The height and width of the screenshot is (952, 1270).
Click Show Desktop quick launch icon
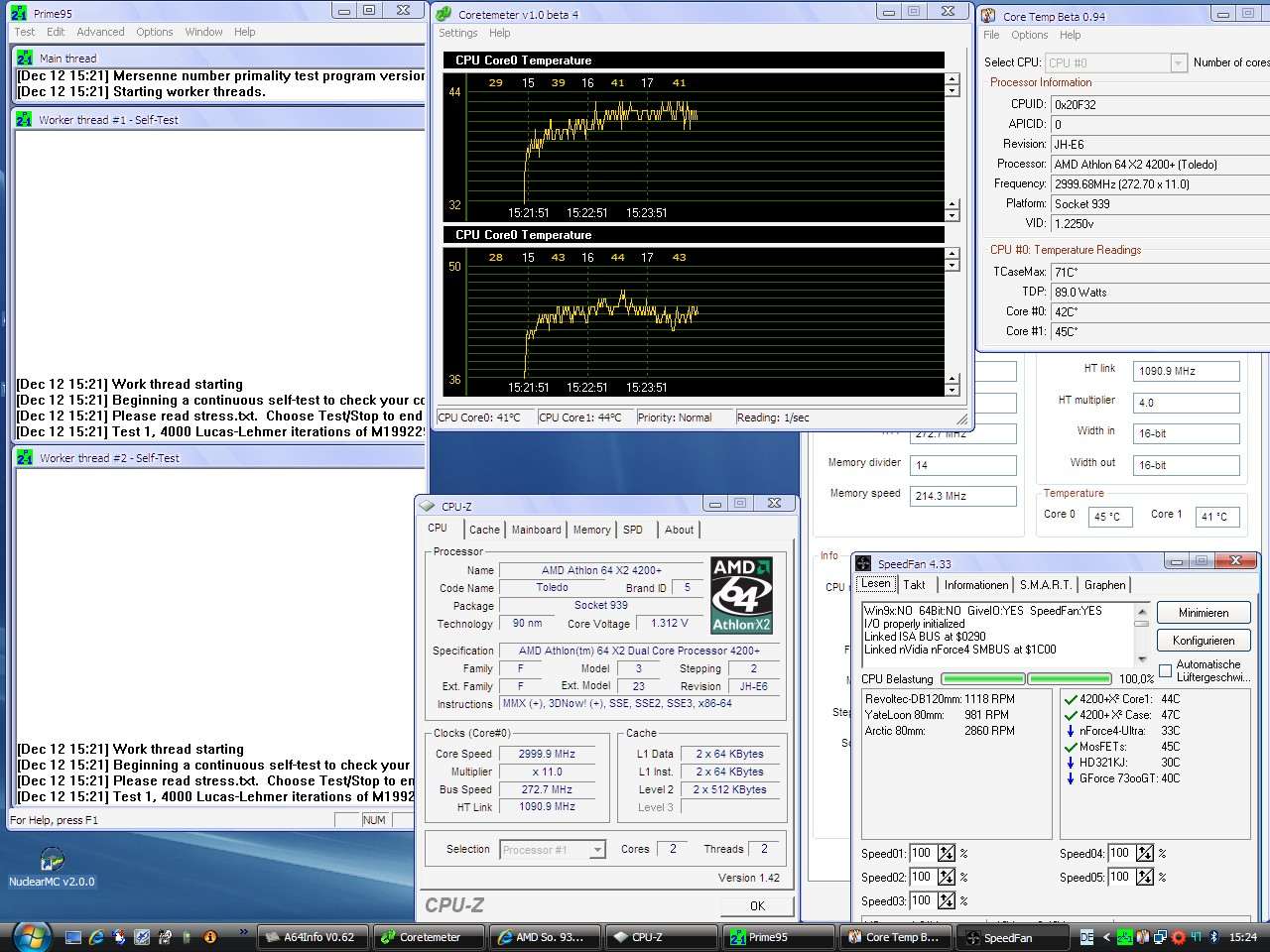pos(73,936)
